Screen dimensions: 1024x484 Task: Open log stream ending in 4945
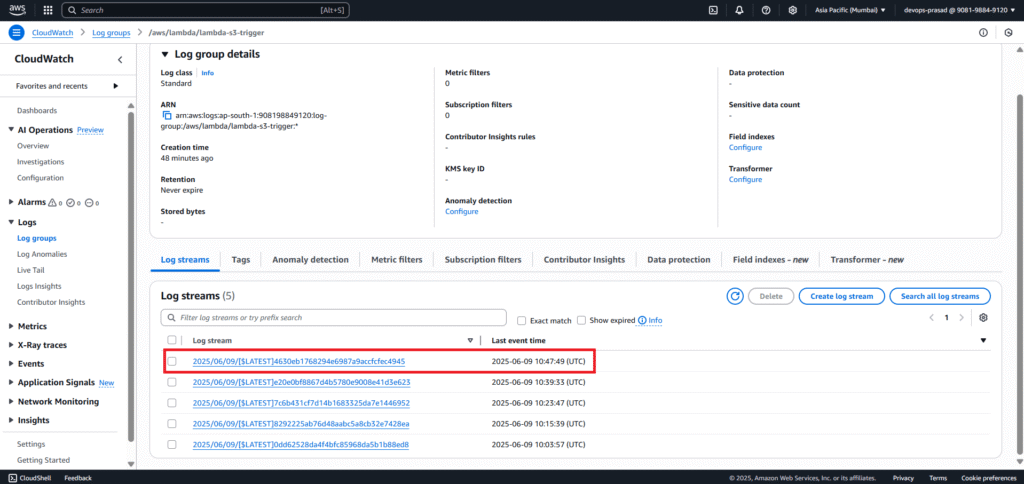[x=298, y=361]
